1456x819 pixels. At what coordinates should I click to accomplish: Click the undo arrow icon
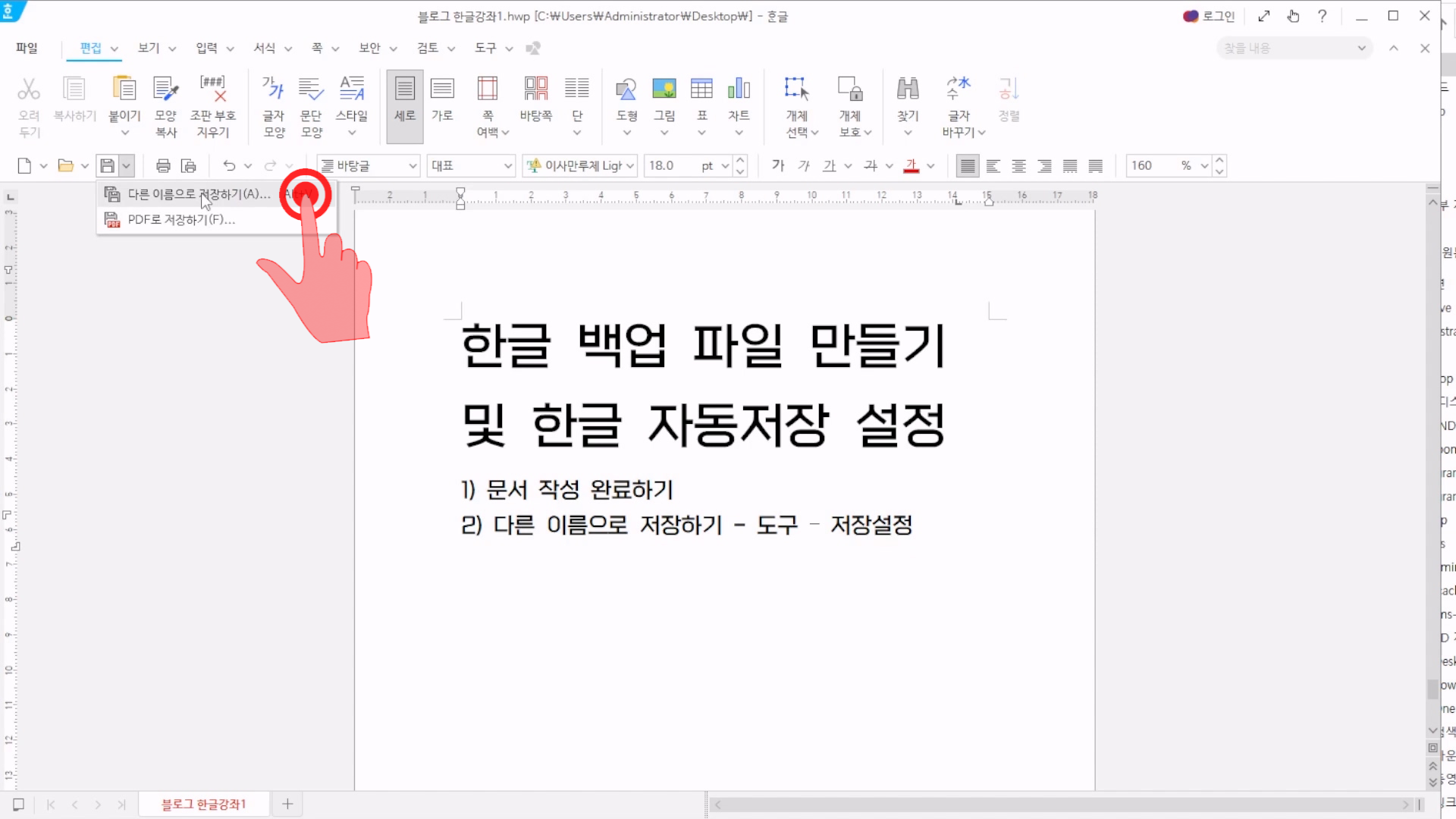click(x=229, y=165)
